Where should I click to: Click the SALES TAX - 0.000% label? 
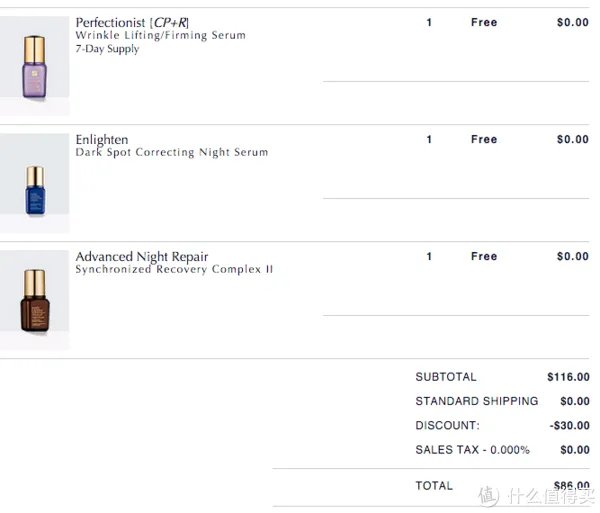pyautogui.click(x=472, y=450)
